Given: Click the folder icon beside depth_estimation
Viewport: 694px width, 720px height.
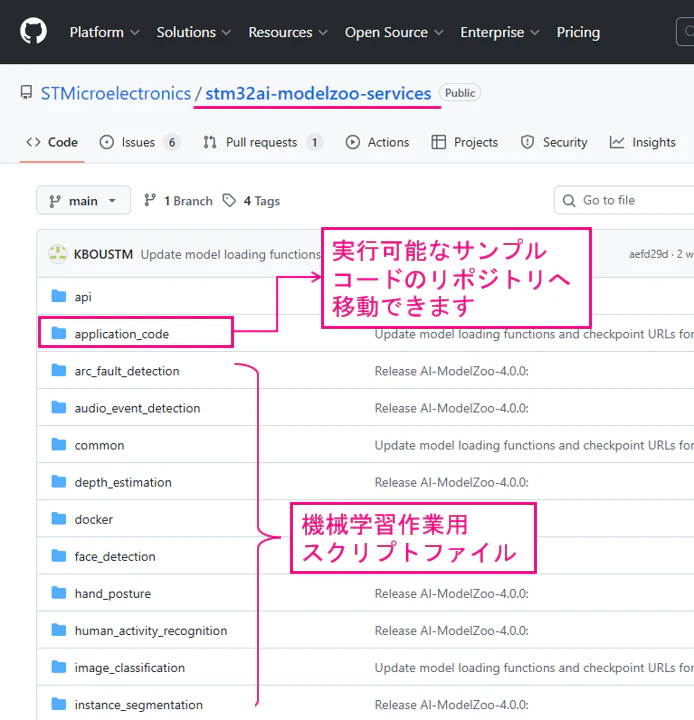Looking at the screenshot, I should point(59,481).
